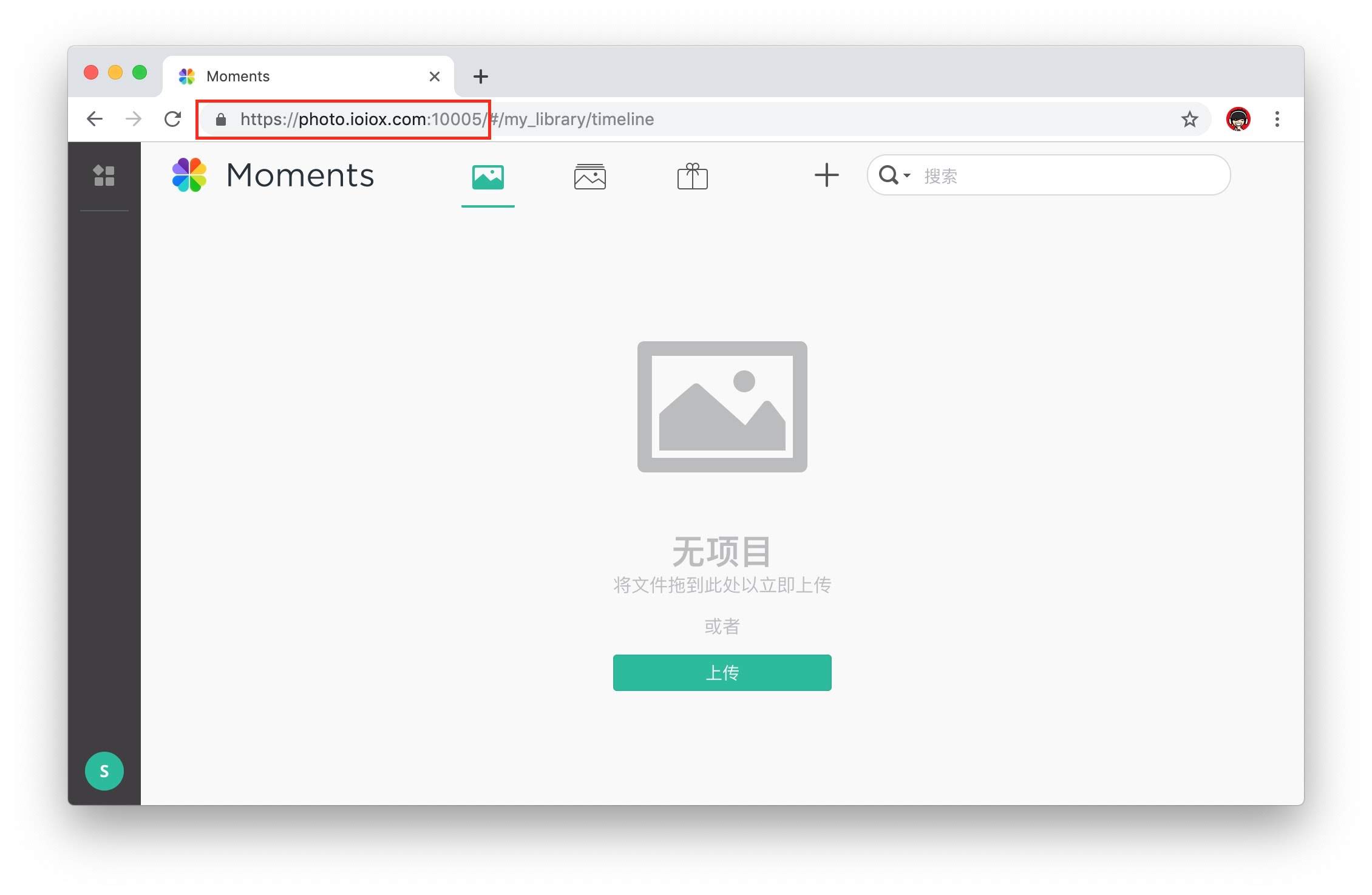
Task: Expand the search filter dropdown arrow
Action: (x=907, y=175)
